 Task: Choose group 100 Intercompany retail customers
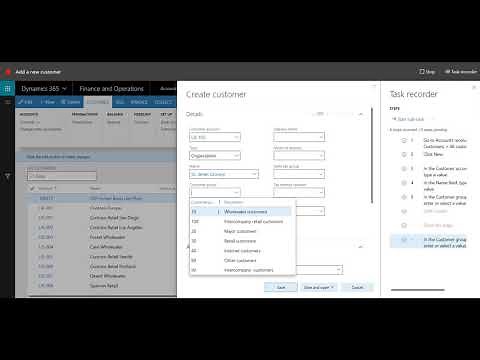coord(241,221)
